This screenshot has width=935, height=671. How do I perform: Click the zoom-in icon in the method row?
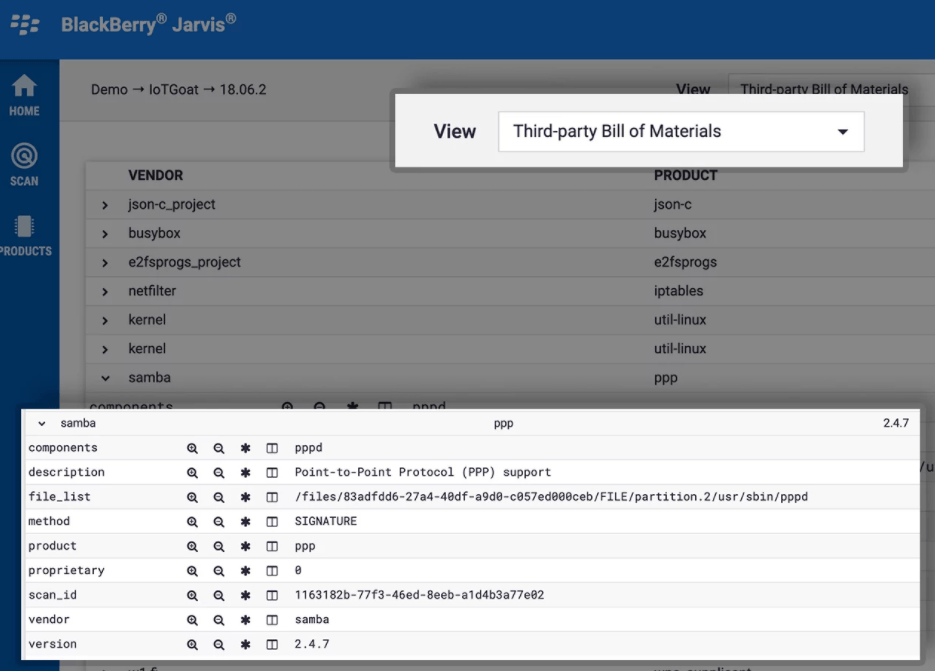[192, 521]
